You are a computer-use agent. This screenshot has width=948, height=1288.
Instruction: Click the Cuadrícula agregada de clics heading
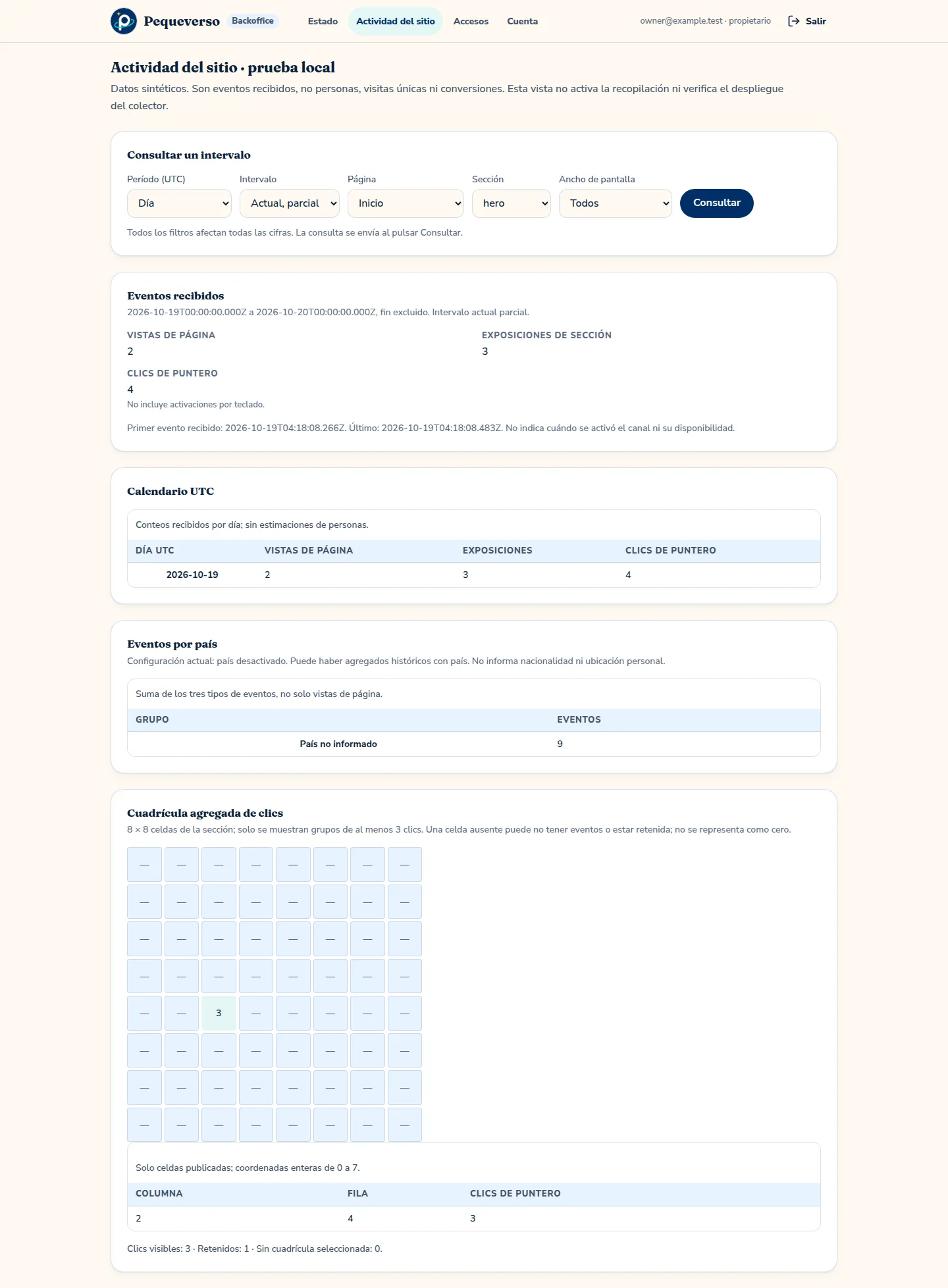pyautogui.click(x=205, y=813)
